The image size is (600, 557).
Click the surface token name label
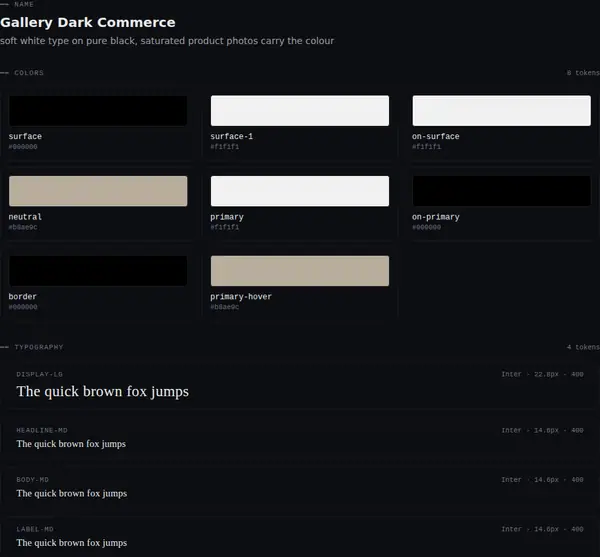(x=25, y=136)
